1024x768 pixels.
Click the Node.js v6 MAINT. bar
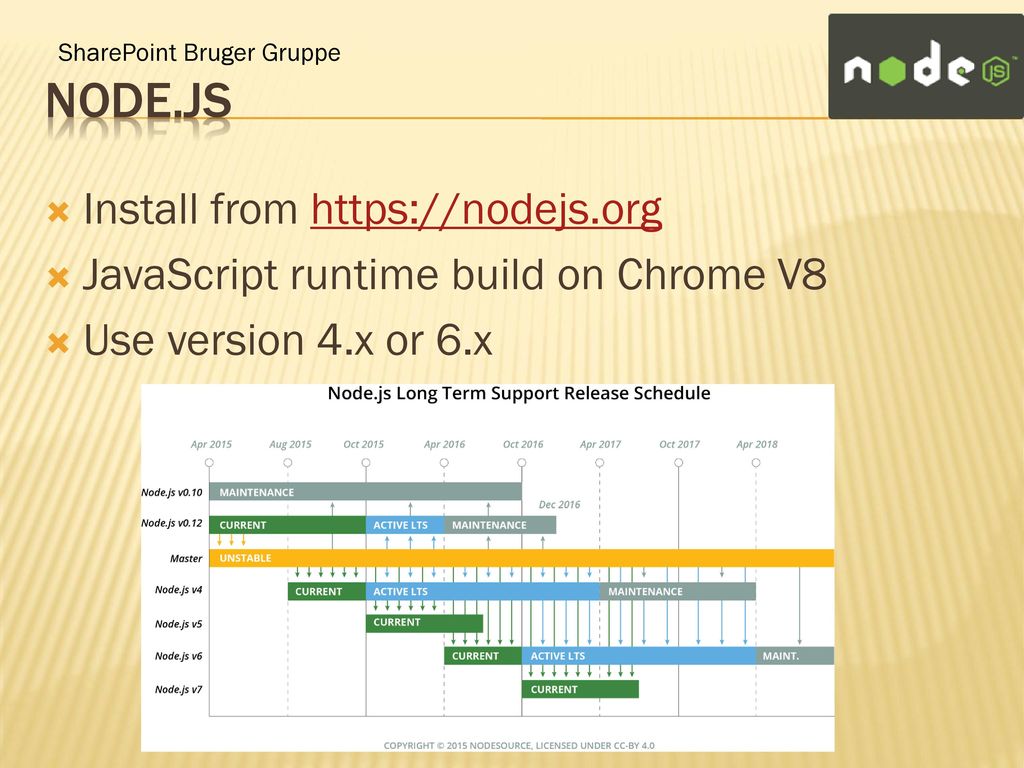pyautogui.click(x=795, y=656)
